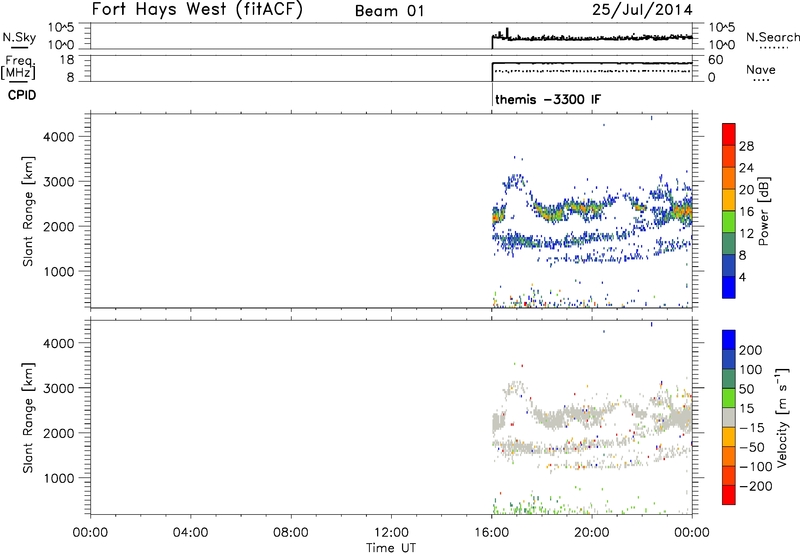Click the '18' frequency axis tick label
Screen dimensions: 800x554
(x=68, y=60)
